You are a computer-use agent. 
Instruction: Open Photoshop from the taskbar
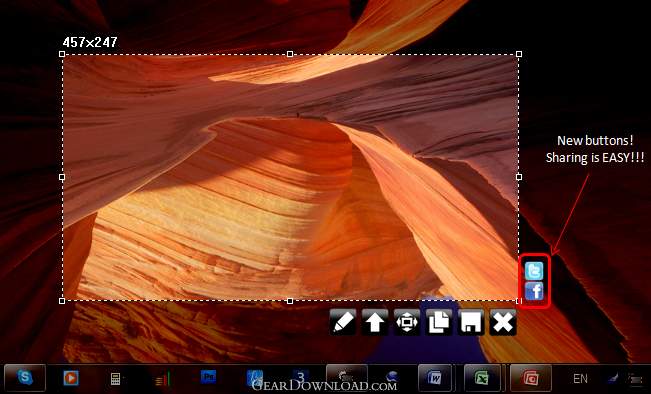[208, 377]
